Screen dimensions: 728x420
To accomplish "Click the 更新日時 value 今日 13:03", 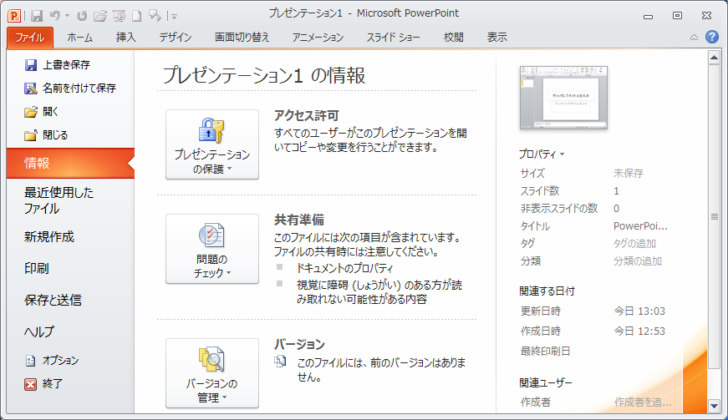I will pyautogui.click(x=640, y=311).
